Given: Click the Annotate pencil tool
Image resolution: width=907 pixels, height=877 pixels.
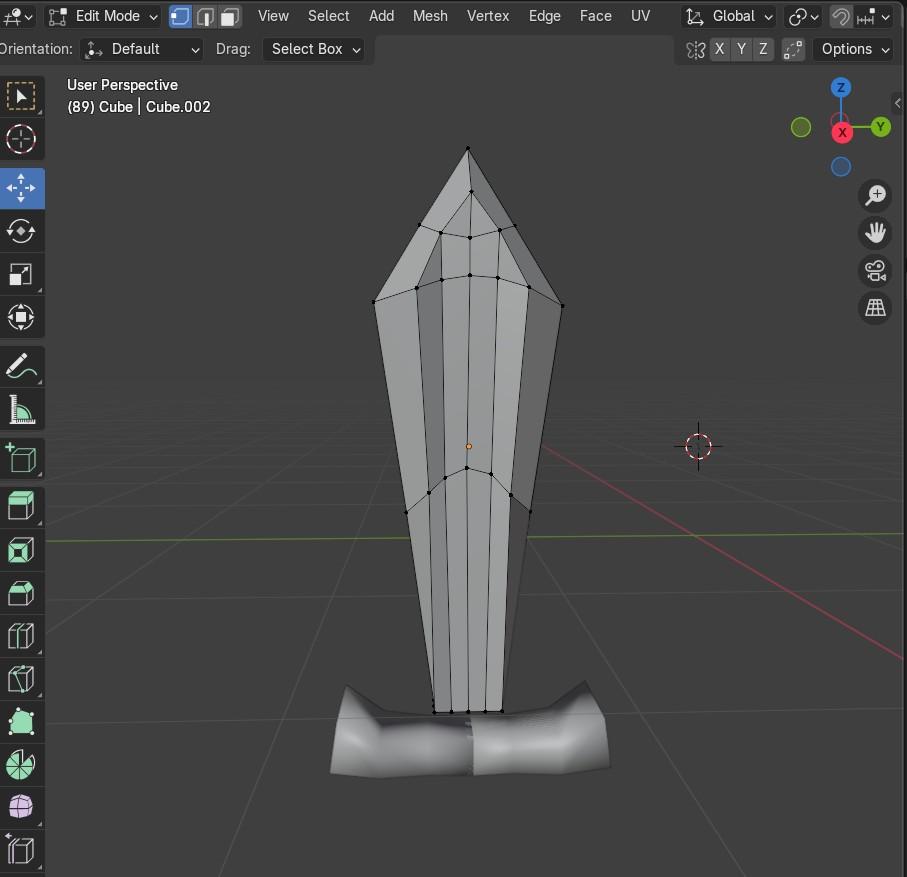Looking at the screenshot, I should tap(21, 367).
